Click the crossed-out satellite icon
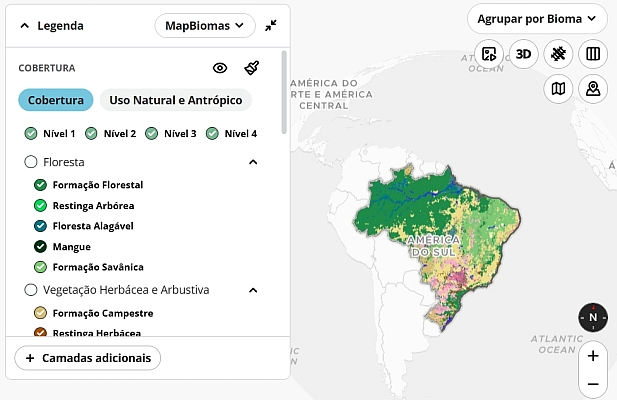This screenshot has height=400, width=617. (x=558, y=54)
